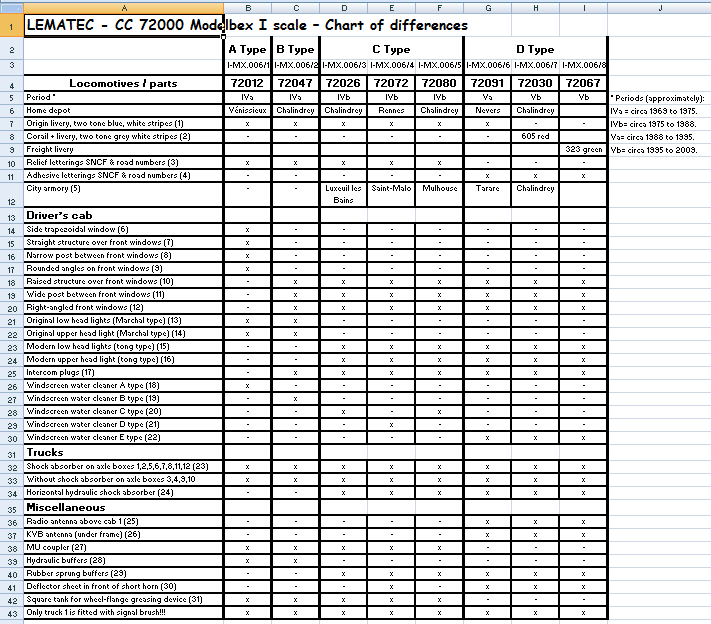
Task: Select locomotive number 72026 cell
Action: (343, 83)
